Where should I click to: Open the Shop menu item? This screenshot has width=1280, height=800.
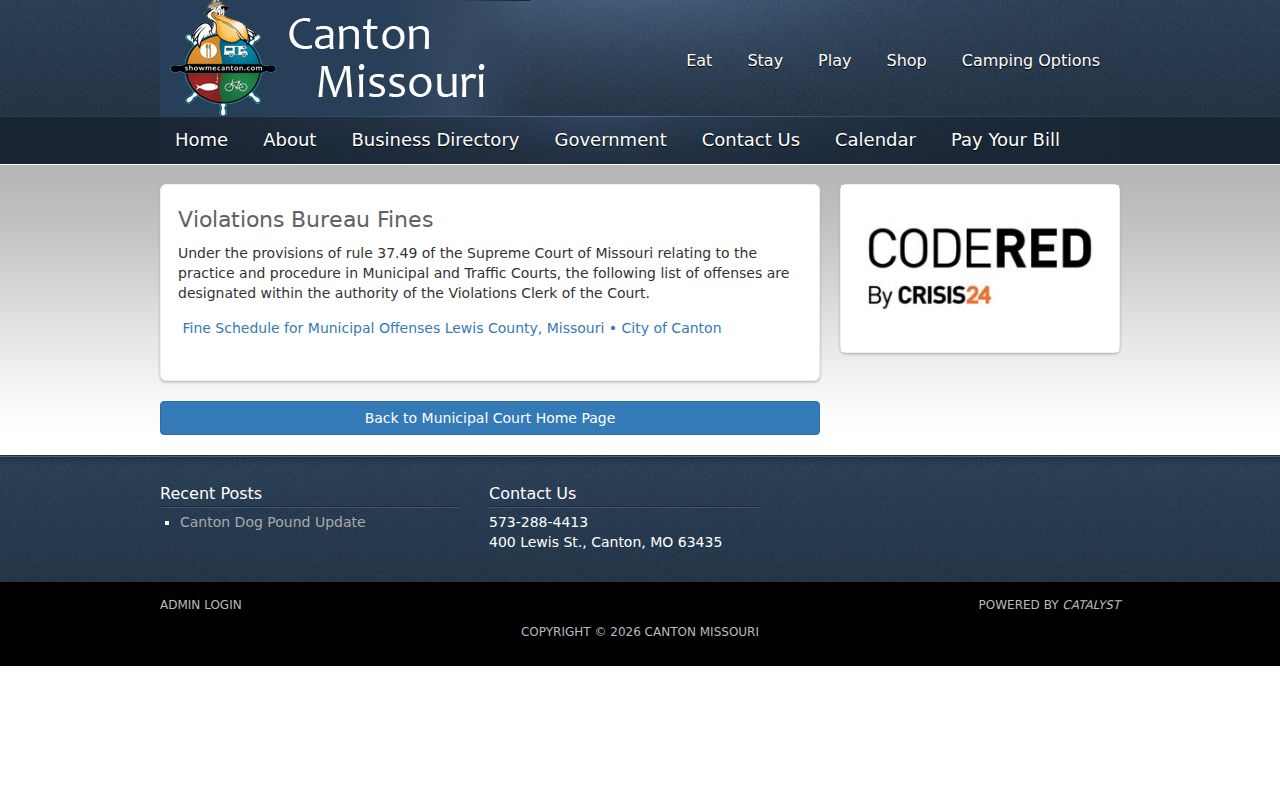point(906,60)
